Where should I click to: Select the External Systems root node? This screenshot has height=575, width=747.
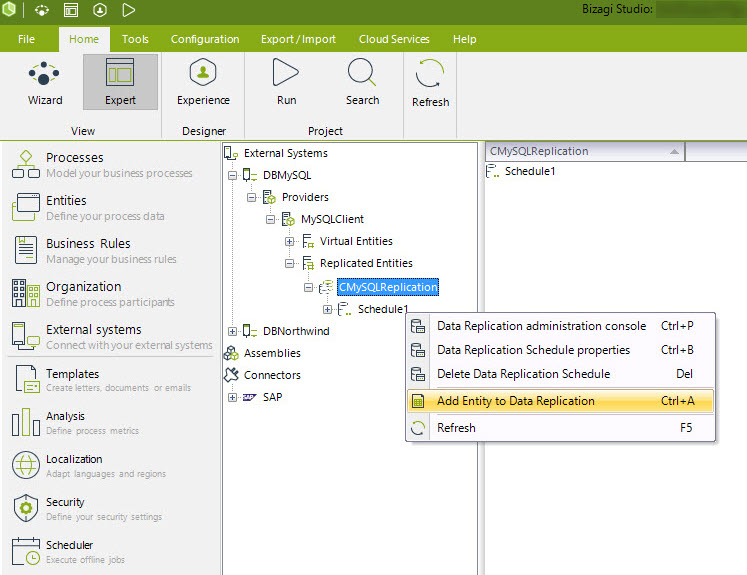(285, 153)
